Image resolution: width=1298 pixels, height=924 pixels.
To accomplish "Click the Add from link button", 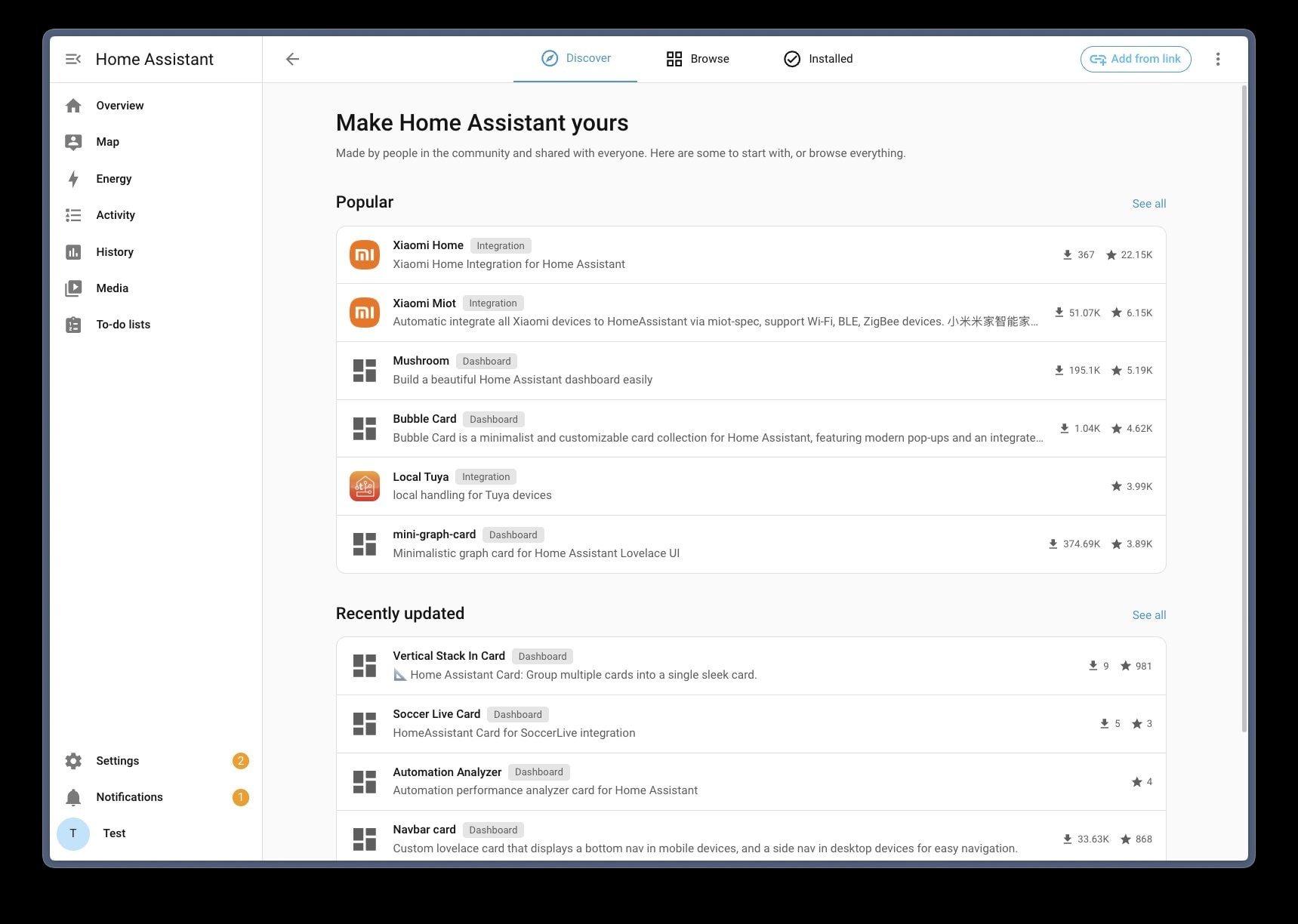I will click(x=1136, y=59).
